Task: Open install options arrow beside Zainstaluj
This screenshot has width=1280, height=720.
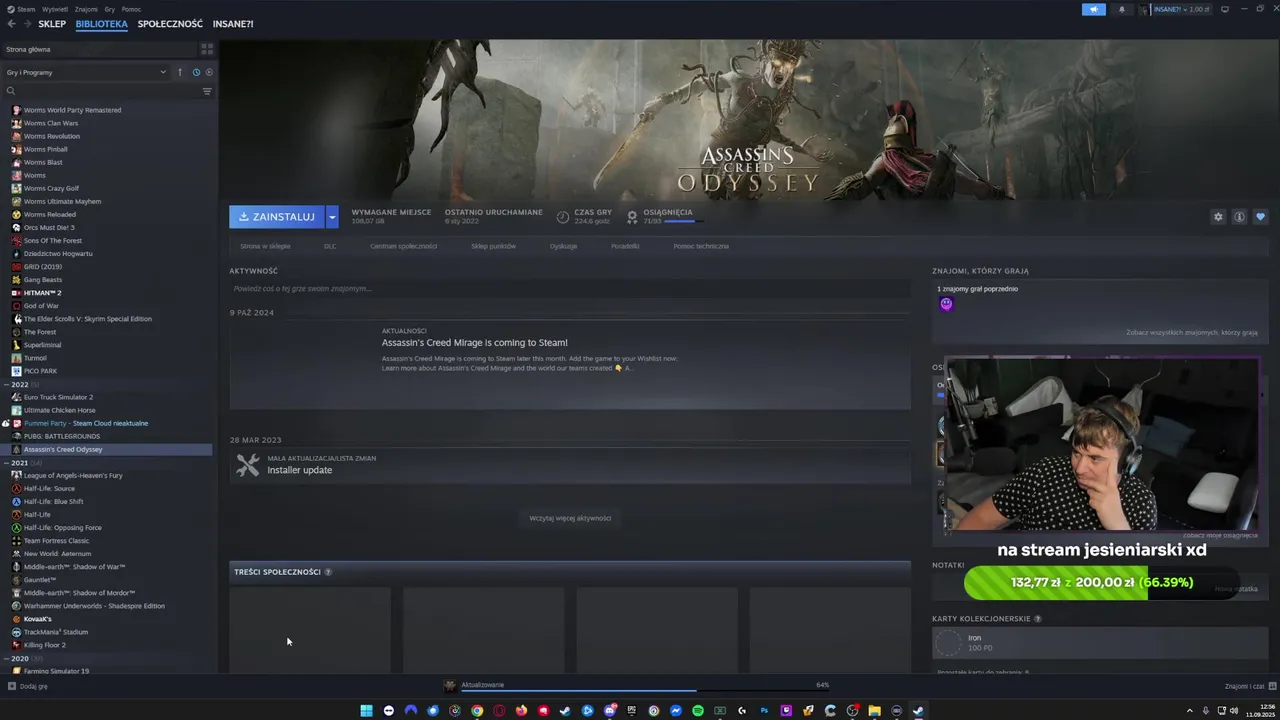Action: [332, 217]
